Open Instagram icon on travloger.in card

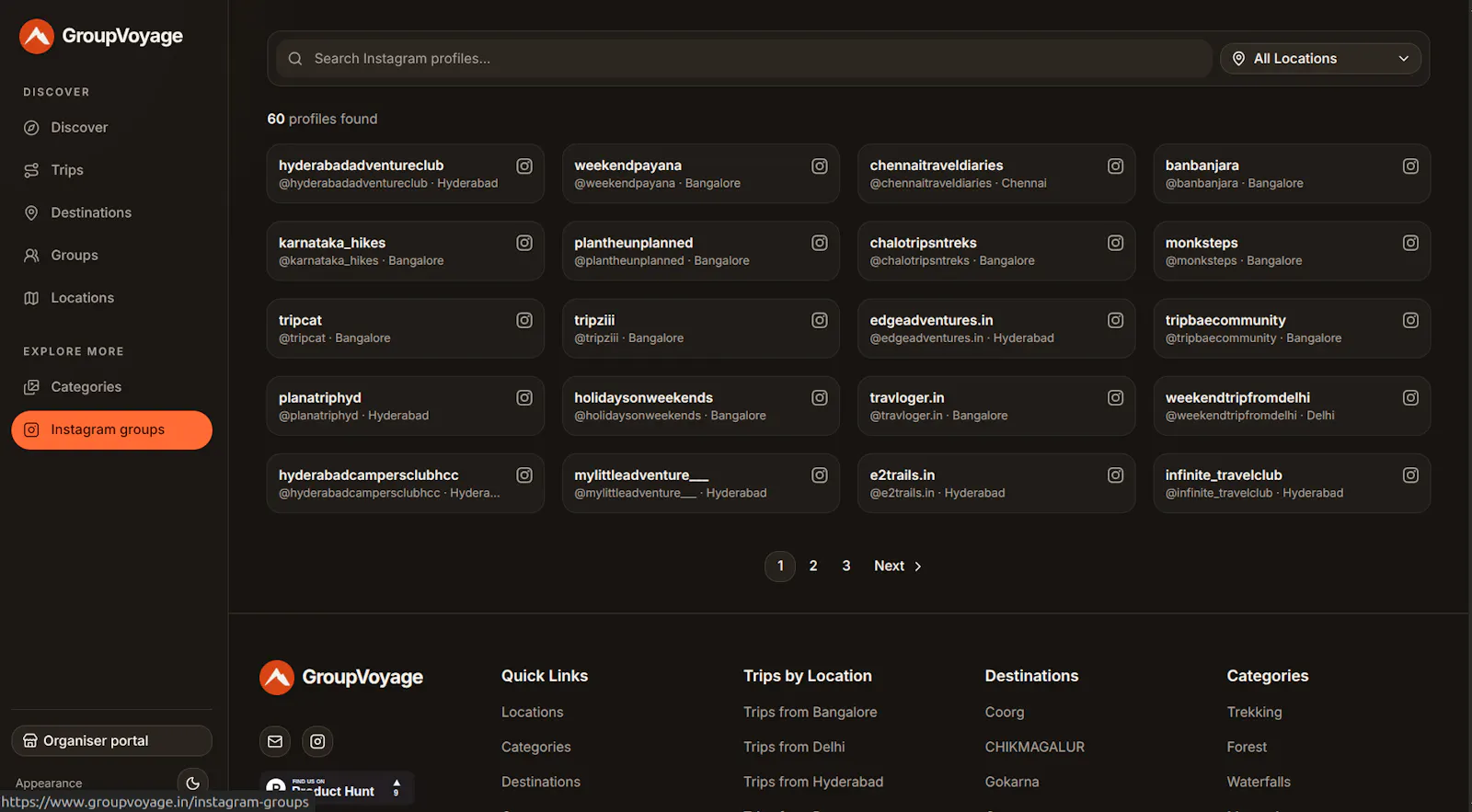coord(1115,398)
